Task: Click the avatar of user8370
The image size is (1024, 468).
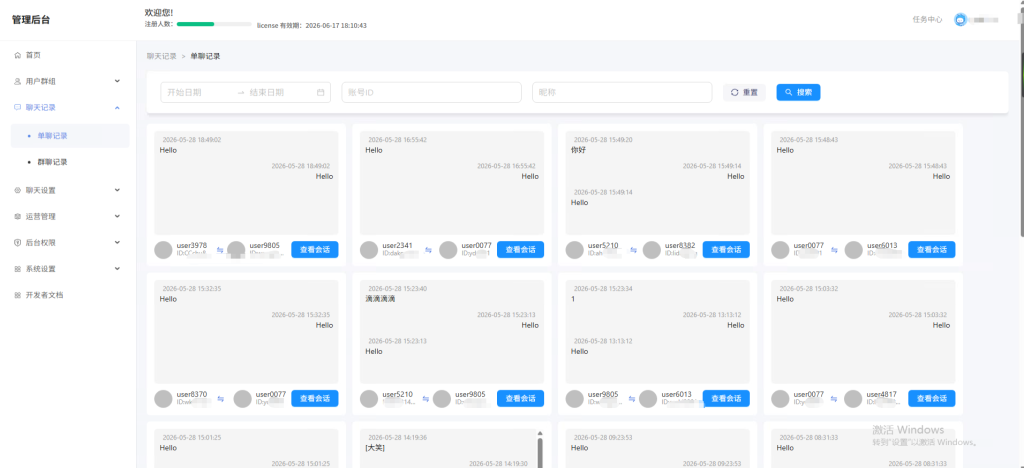Action: [x=163, y=399]
